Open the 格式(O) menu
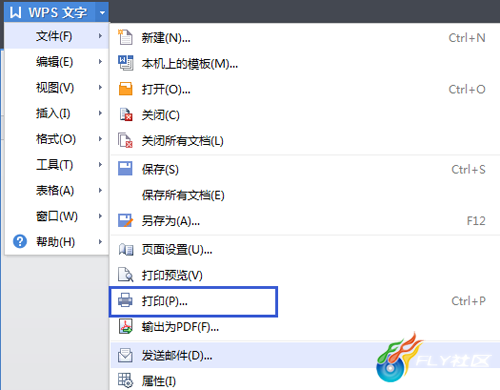This screenshot has width=500, height=390. (57, 139)
